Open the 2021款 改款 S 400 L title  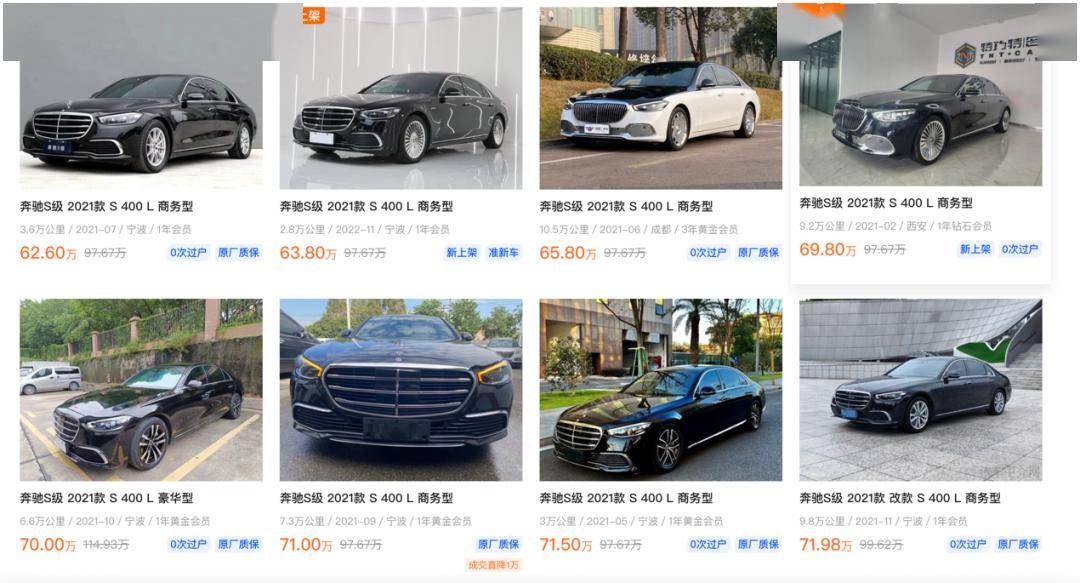coord(900,498)
